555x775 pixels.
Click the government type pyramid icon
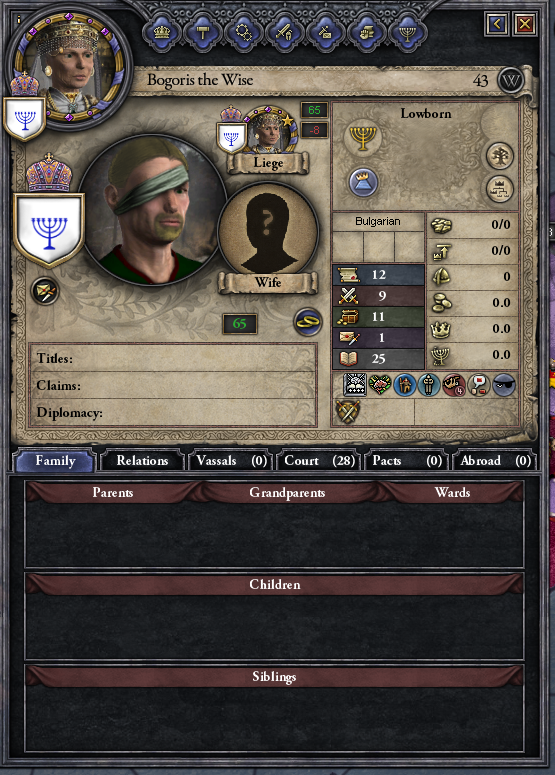(x=363, y=181)
